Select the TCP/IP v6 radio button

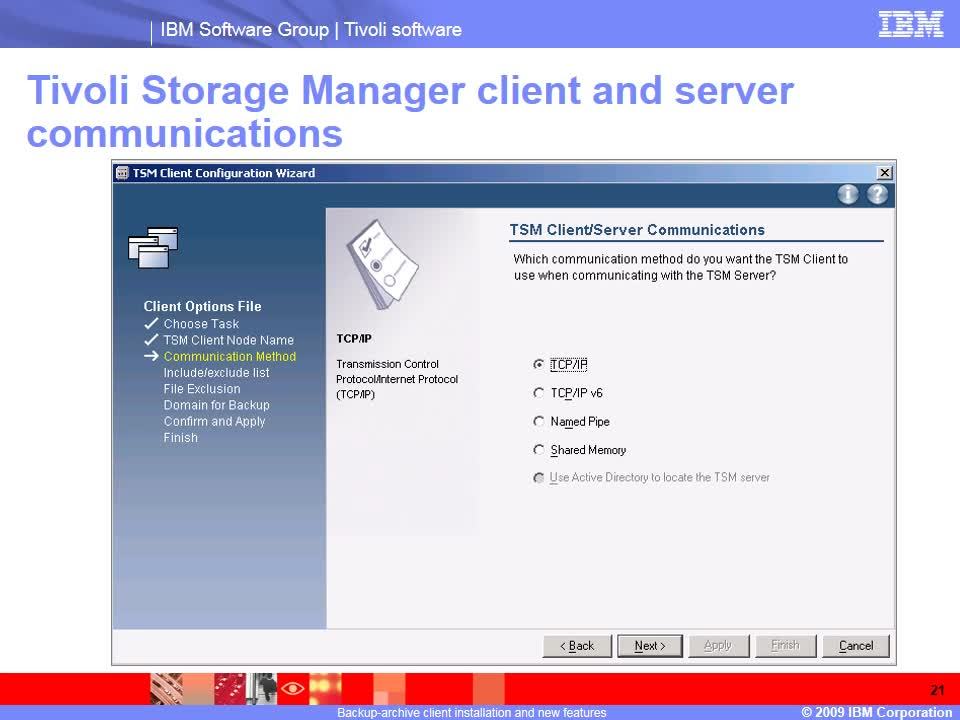click(x=538, y=392)
